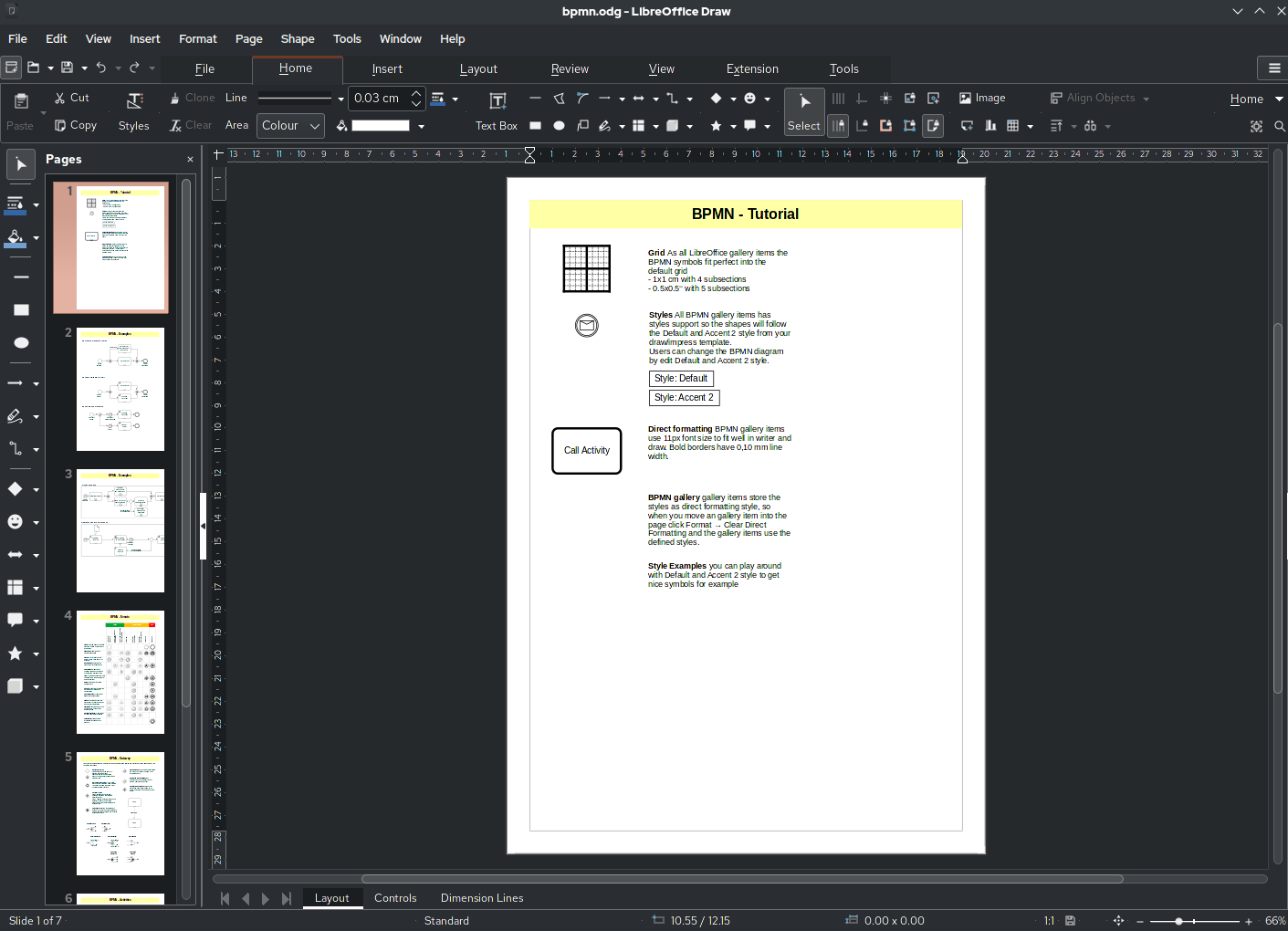Click the Copy button
The image size is (1288, 931).
75,126
